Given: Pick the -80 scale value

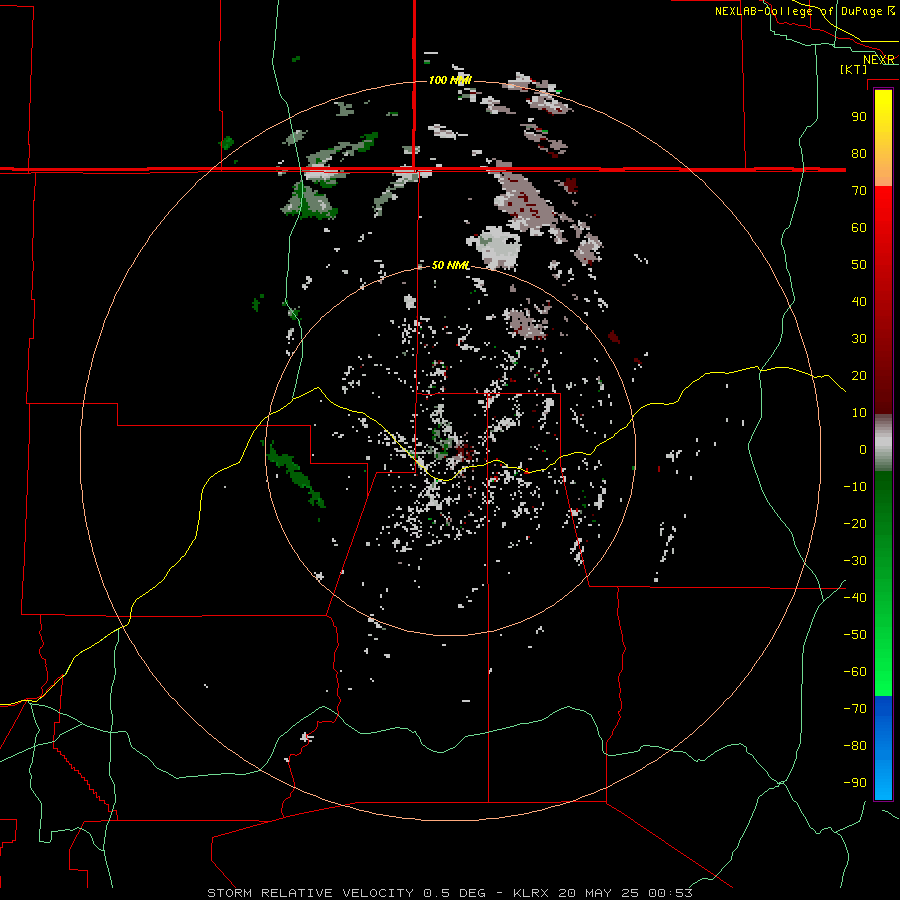Looking at the screenshot, I should pyautogui.click(x=855, y=746).
